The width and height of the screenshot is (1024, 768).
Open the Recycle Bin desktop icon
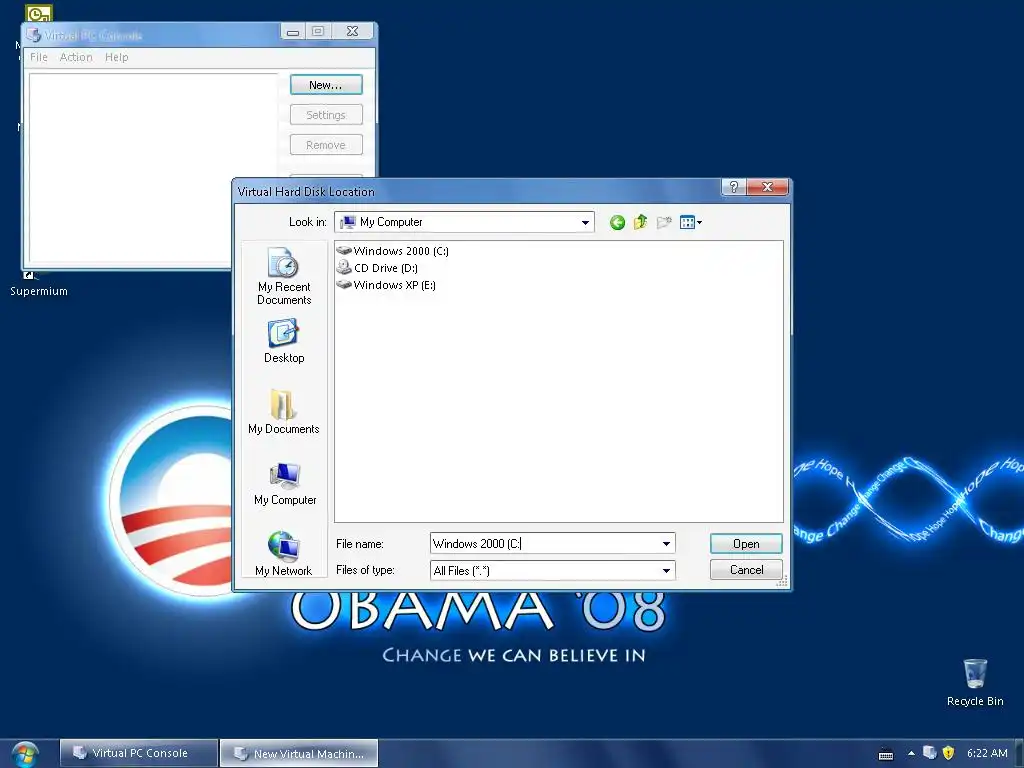point(974,682)
